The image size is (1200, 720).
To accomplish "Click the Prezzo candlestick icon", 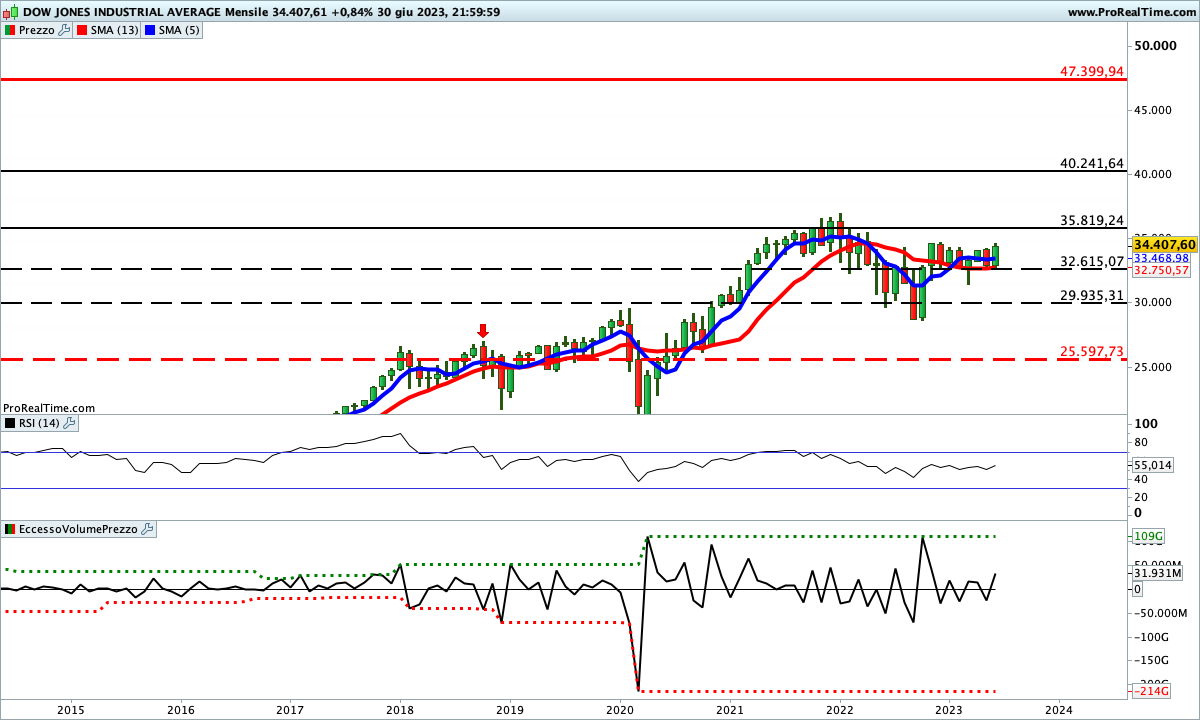I will pyautogui.click(x=9, y=30).
